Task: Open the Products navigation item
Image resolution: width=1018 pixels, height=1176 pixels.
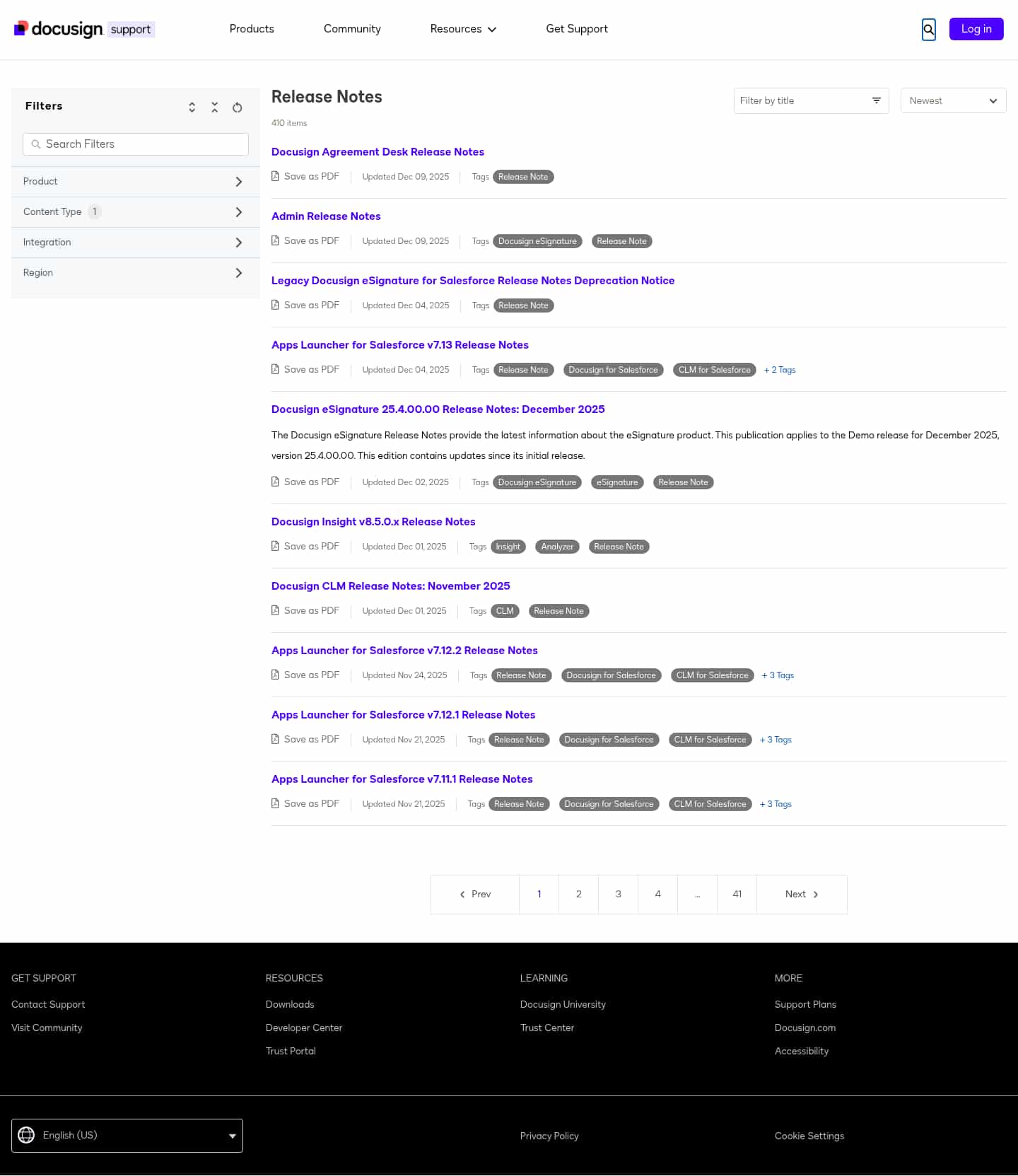Action: pyautogui.click(x=252, y=29)
